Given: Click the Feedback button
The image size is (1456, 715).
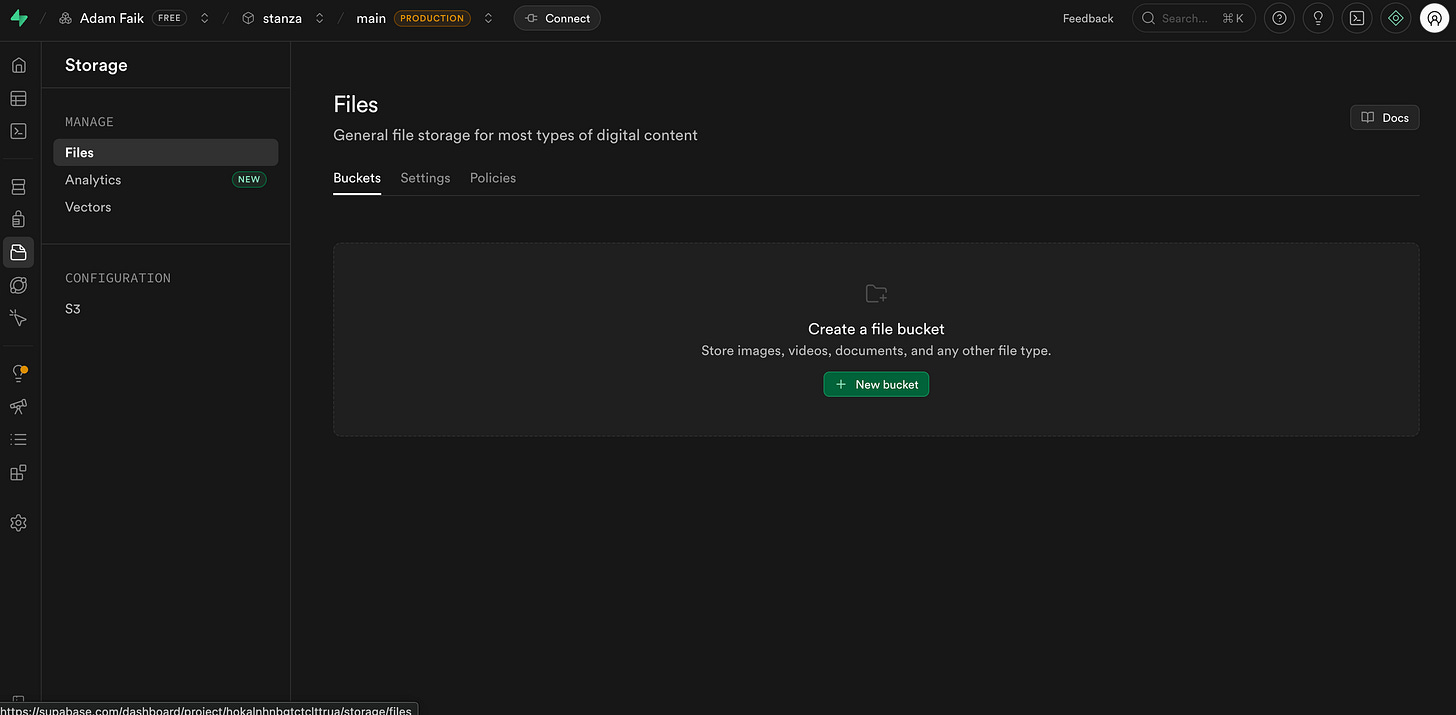Looking at the screenshot, I should tap(1088, 18).
